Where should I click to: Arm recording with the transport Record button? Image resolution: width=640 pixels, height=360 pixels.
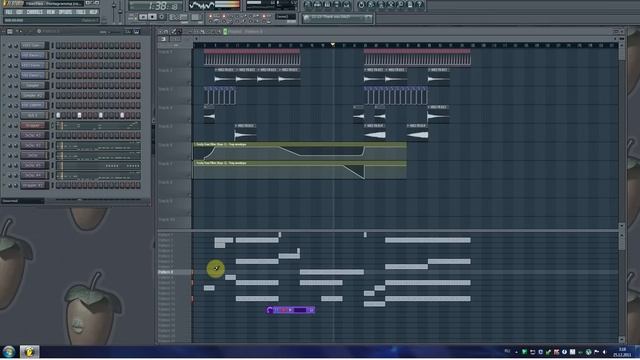click(162, 17)
